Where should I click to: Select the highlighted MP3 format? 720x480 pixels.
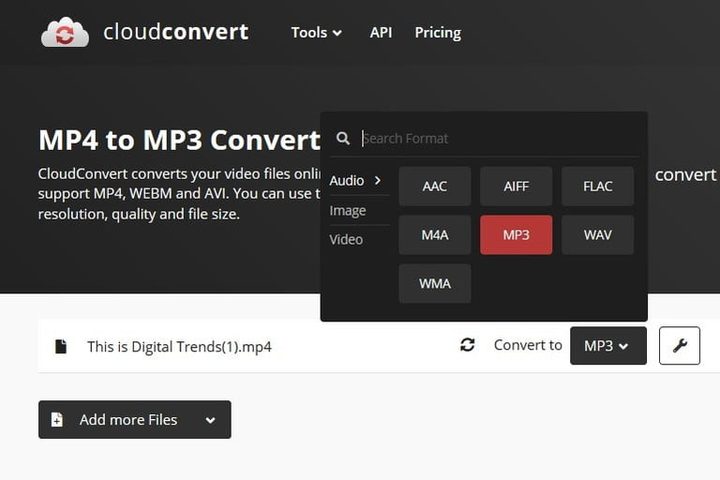click(516, 235)
